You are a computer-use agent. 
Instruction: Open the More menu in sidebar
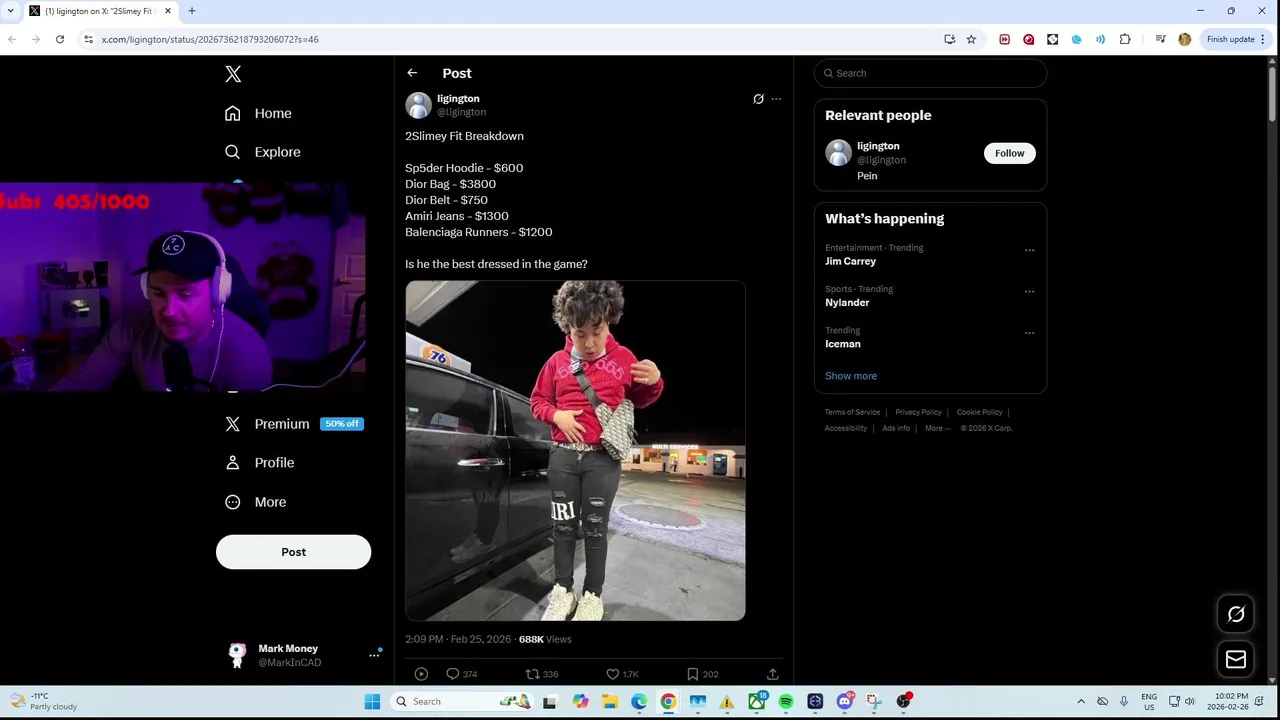[x=256, y=502]
